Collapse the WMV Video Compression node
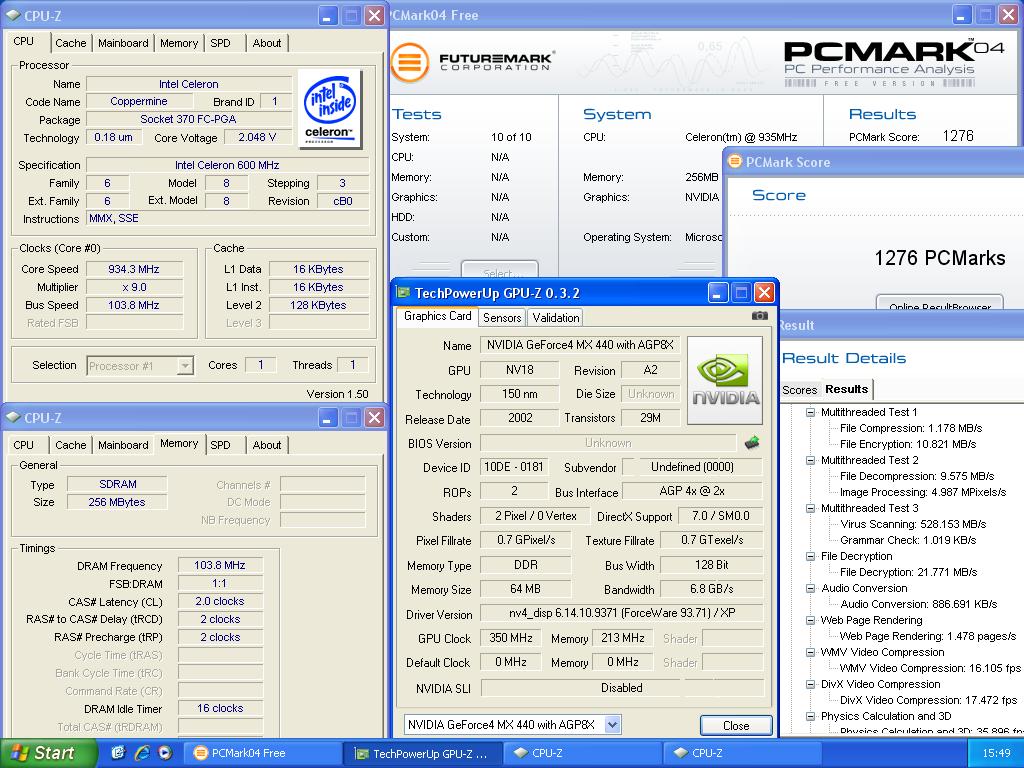Viewport: 1024px width, 768px height. pyautogui.click(x=810, y=652)
